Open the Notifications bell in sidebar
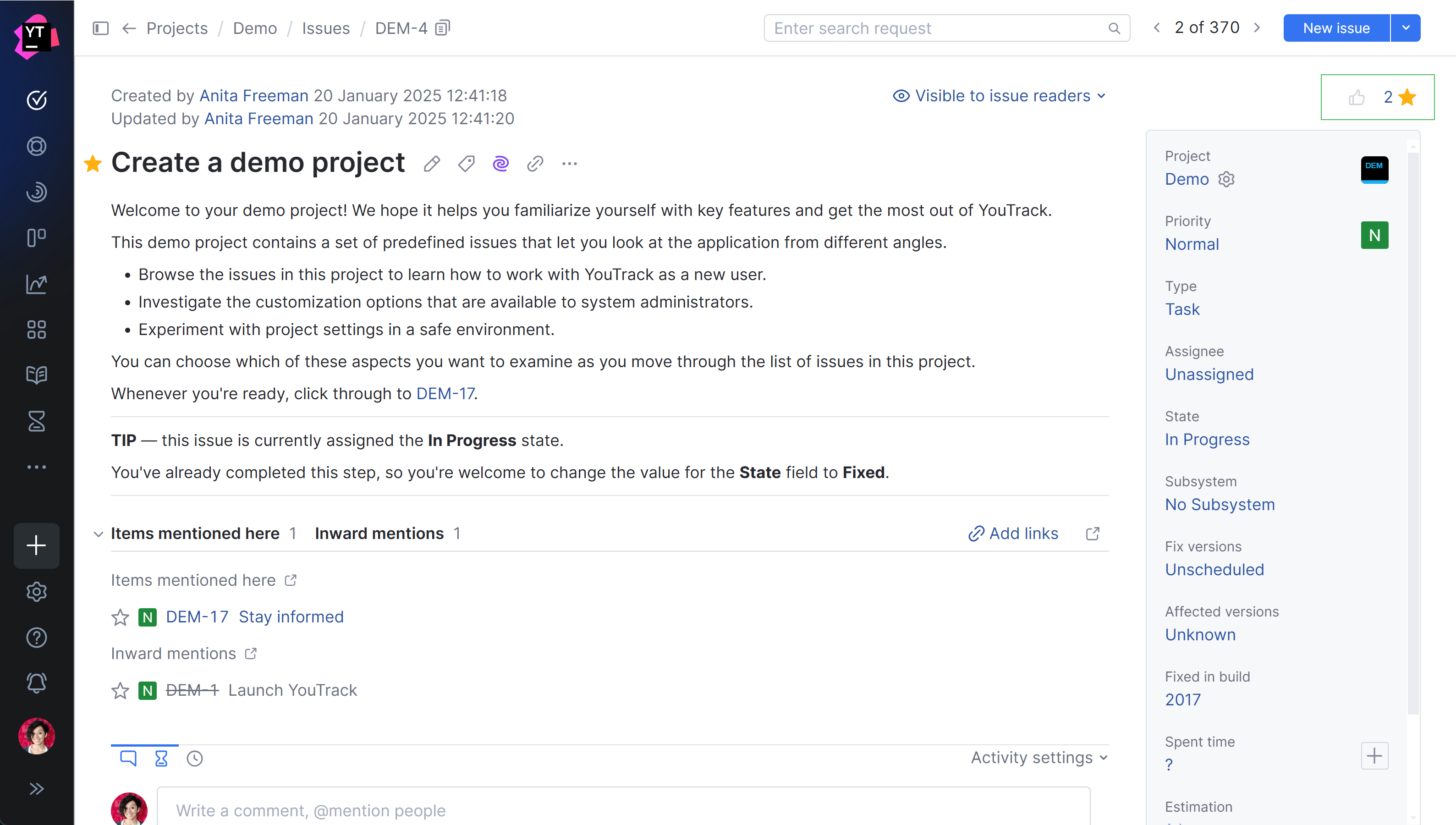The height and width of the screenshot is (825, 1456). click(36, 682)
